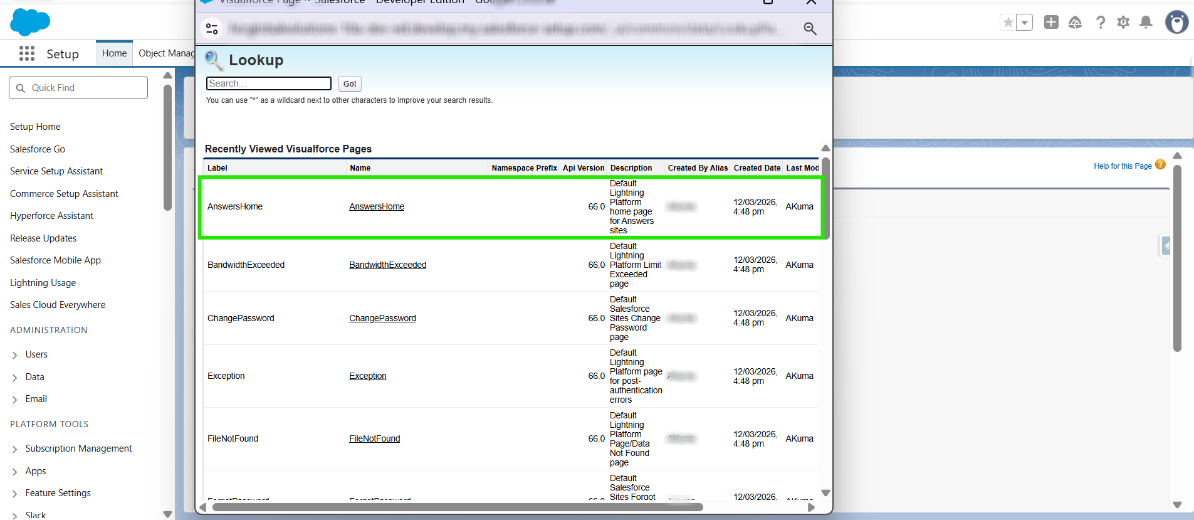
Task: Click sidebar scrollbar down arrow
Action: click(x=168, y=515)
